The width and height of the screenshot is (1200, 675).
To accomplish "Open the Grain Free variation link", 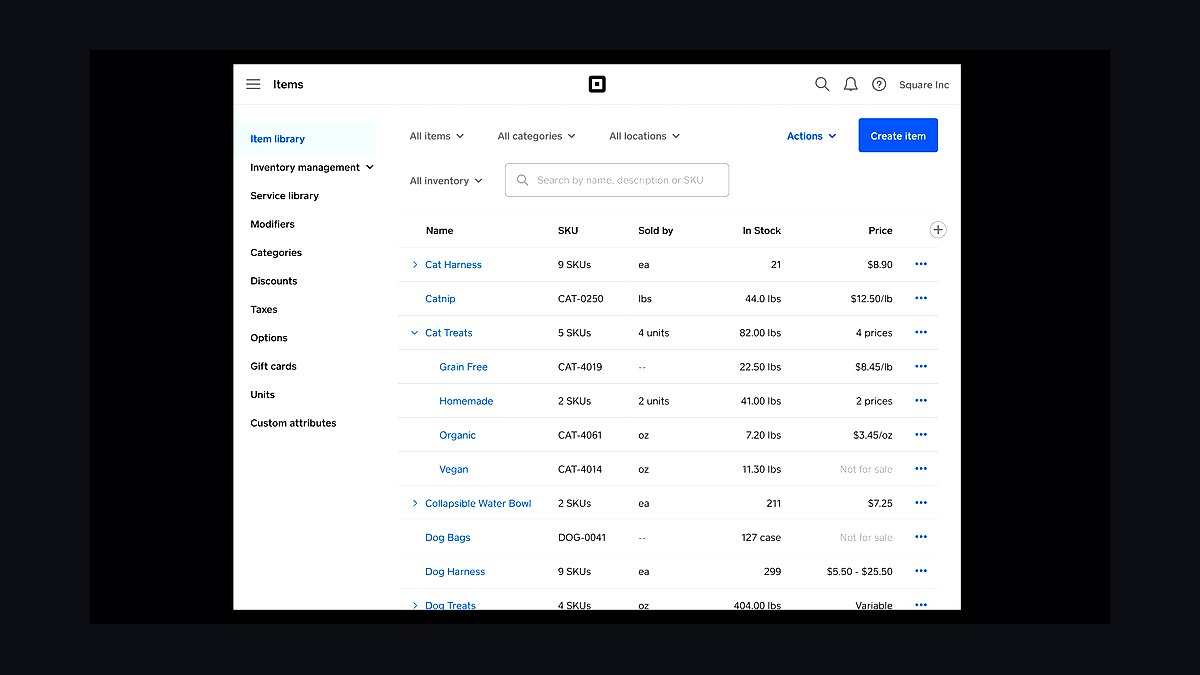I will coord(463,367).
